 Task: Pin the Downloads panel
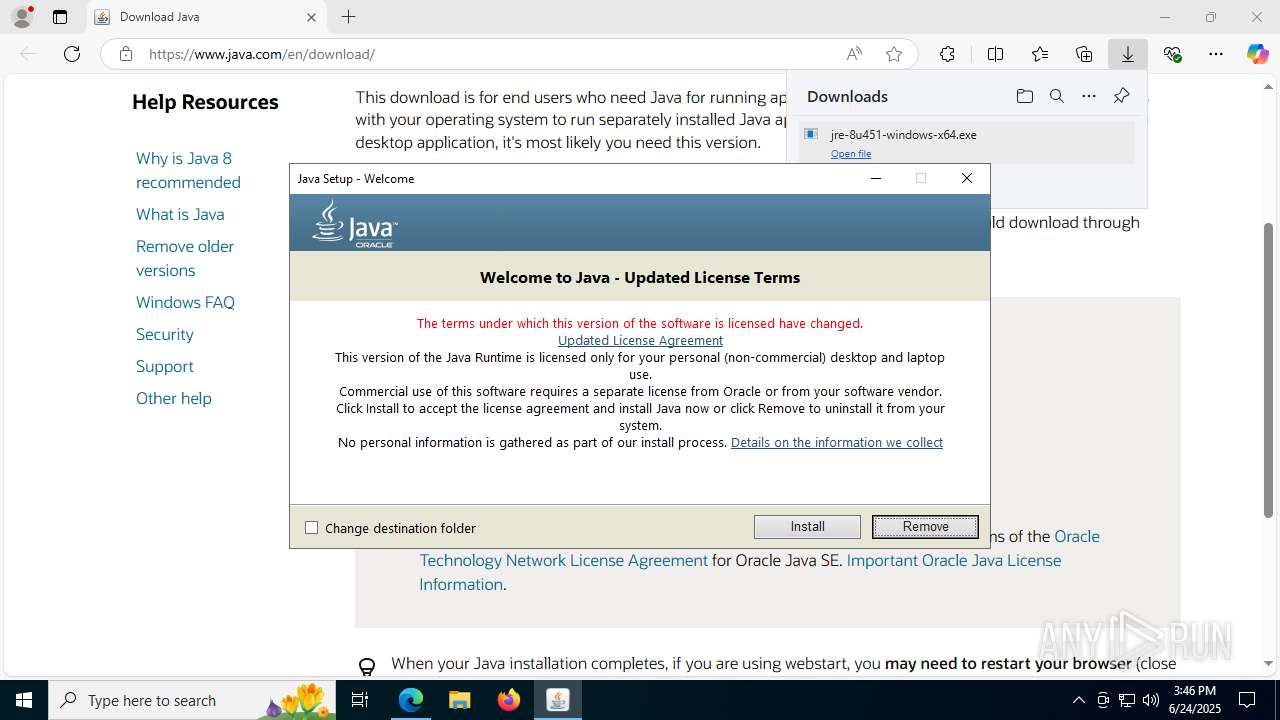pyautogui.click(x=1121, y=96)
